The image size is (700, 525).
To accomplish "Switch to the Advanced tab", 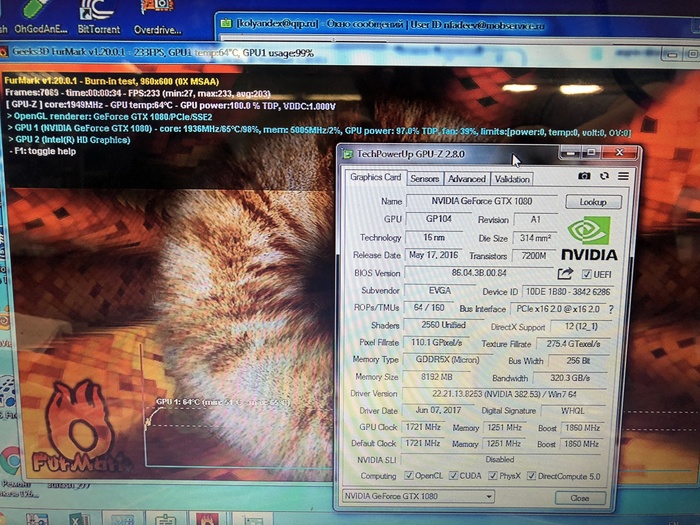I will 466,179.
